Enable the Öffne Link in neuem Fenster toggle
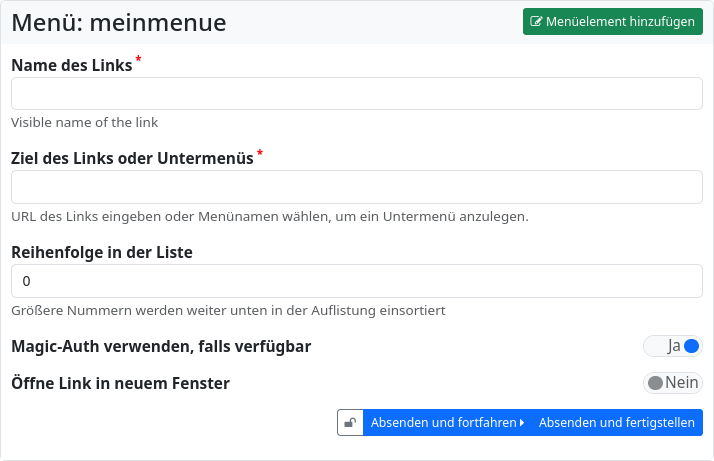The image size is (714, 461). tap(673, 383)
